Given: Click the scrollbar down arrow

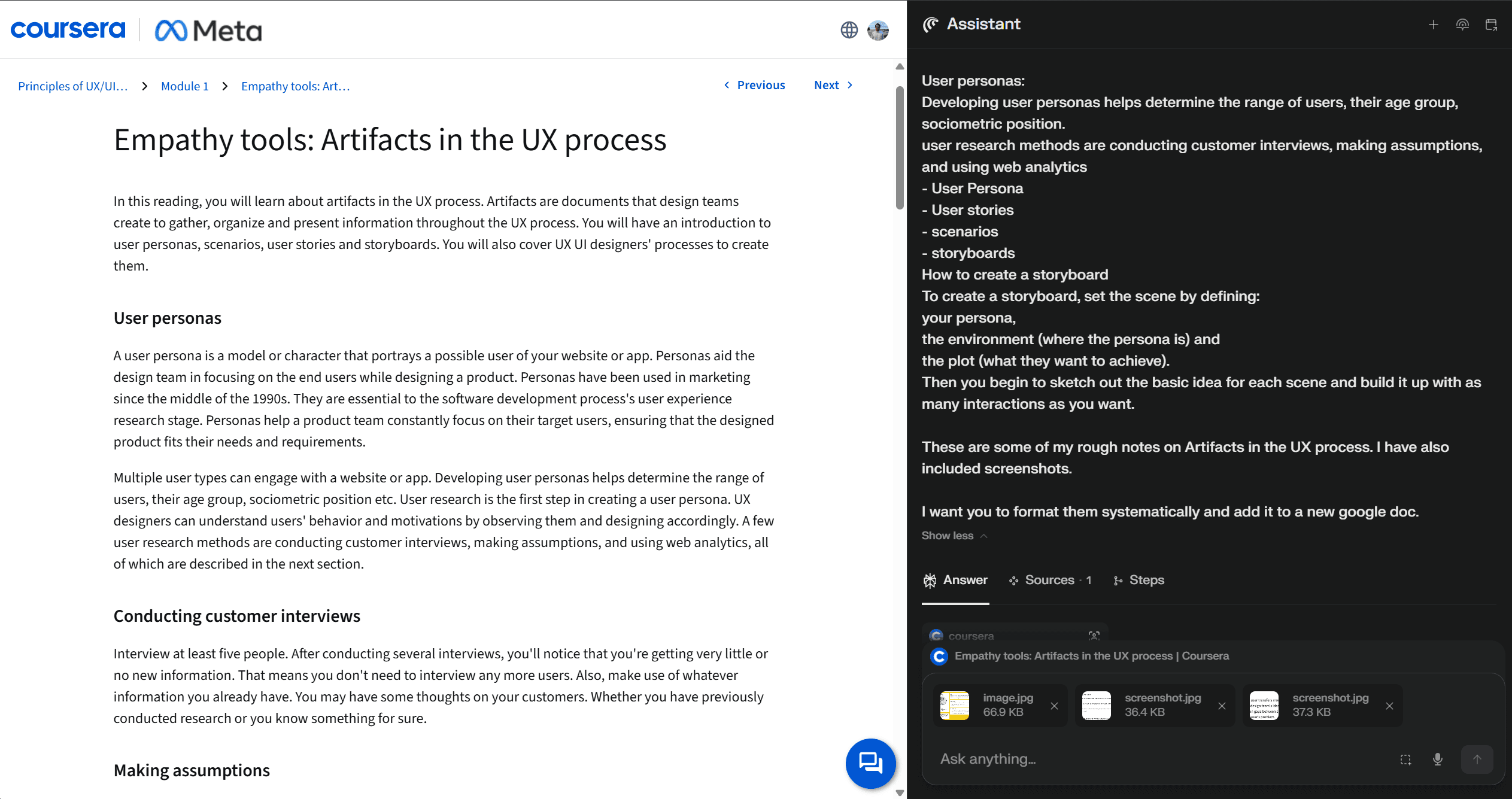Looking at the screenshot, I should coord(899,793).
